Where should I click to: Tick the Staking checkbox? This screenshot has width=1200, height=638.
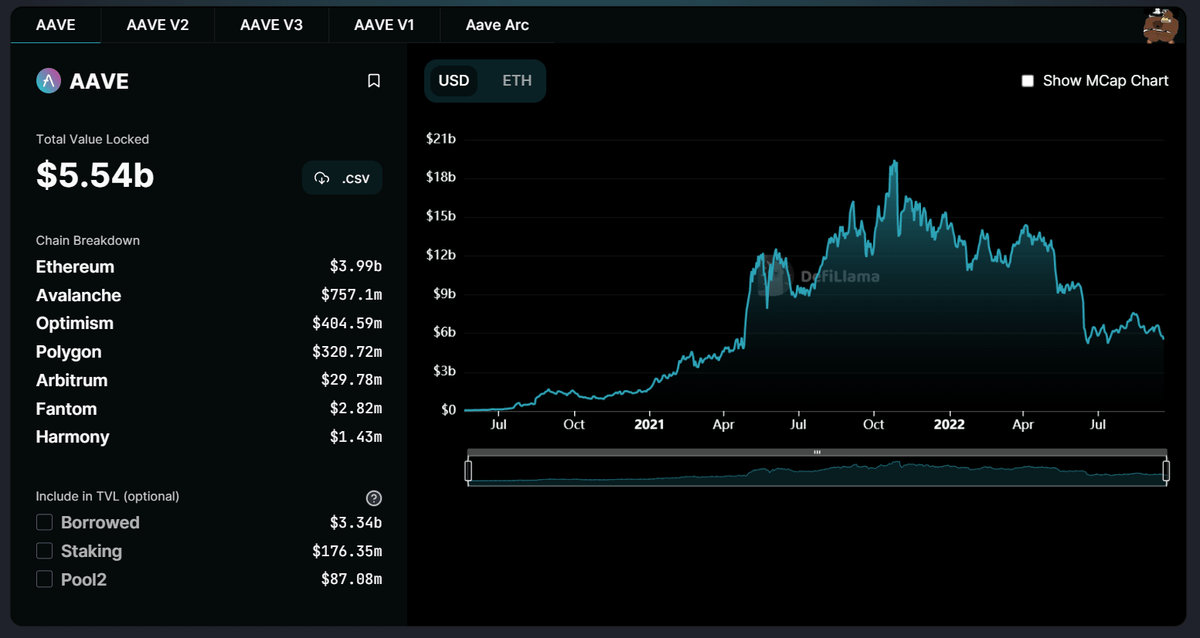click(x=44, y=550)
